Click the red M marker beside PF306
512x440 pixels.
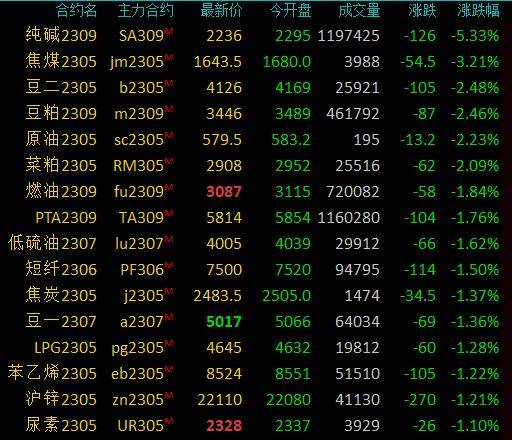[x=169, y=265]
